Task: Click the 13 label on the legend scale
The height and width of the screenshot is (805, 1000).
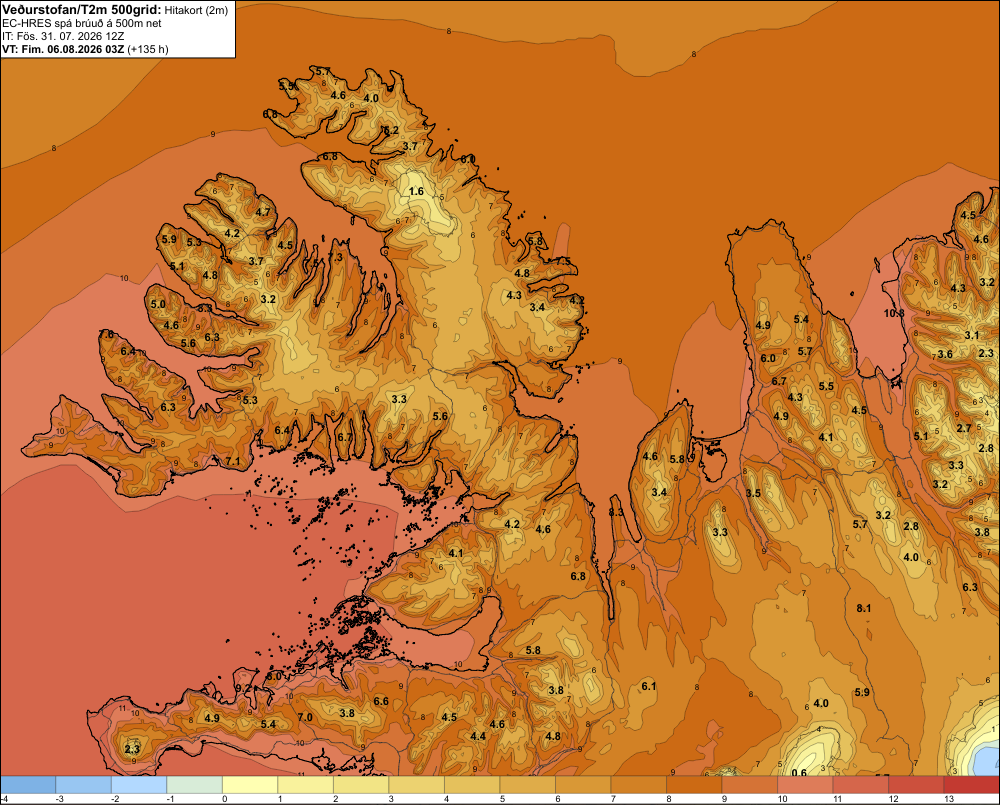Action: 949,799
